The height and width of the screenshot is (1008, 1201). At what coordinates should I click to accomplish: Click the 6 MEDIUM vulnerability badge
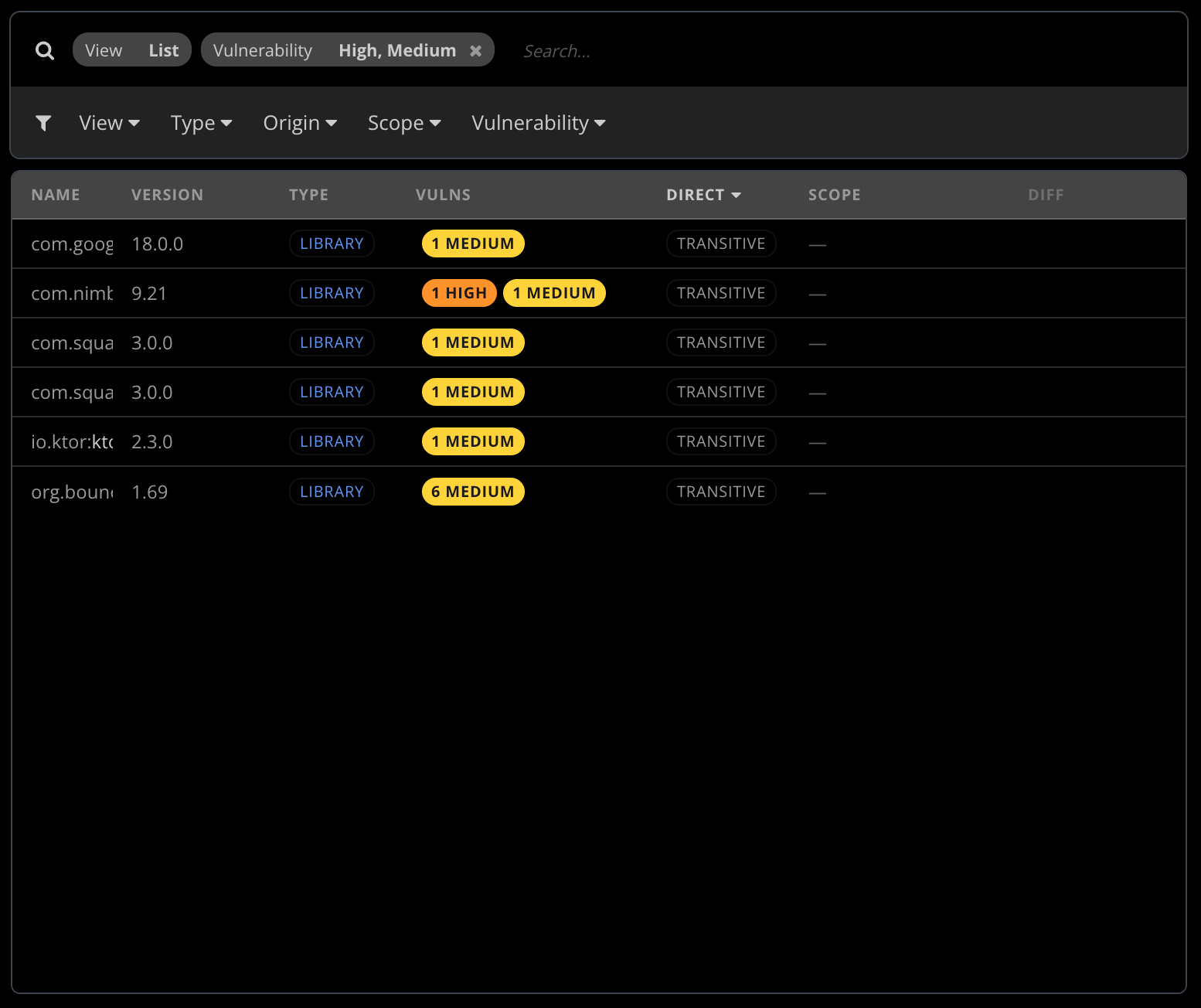473,492
